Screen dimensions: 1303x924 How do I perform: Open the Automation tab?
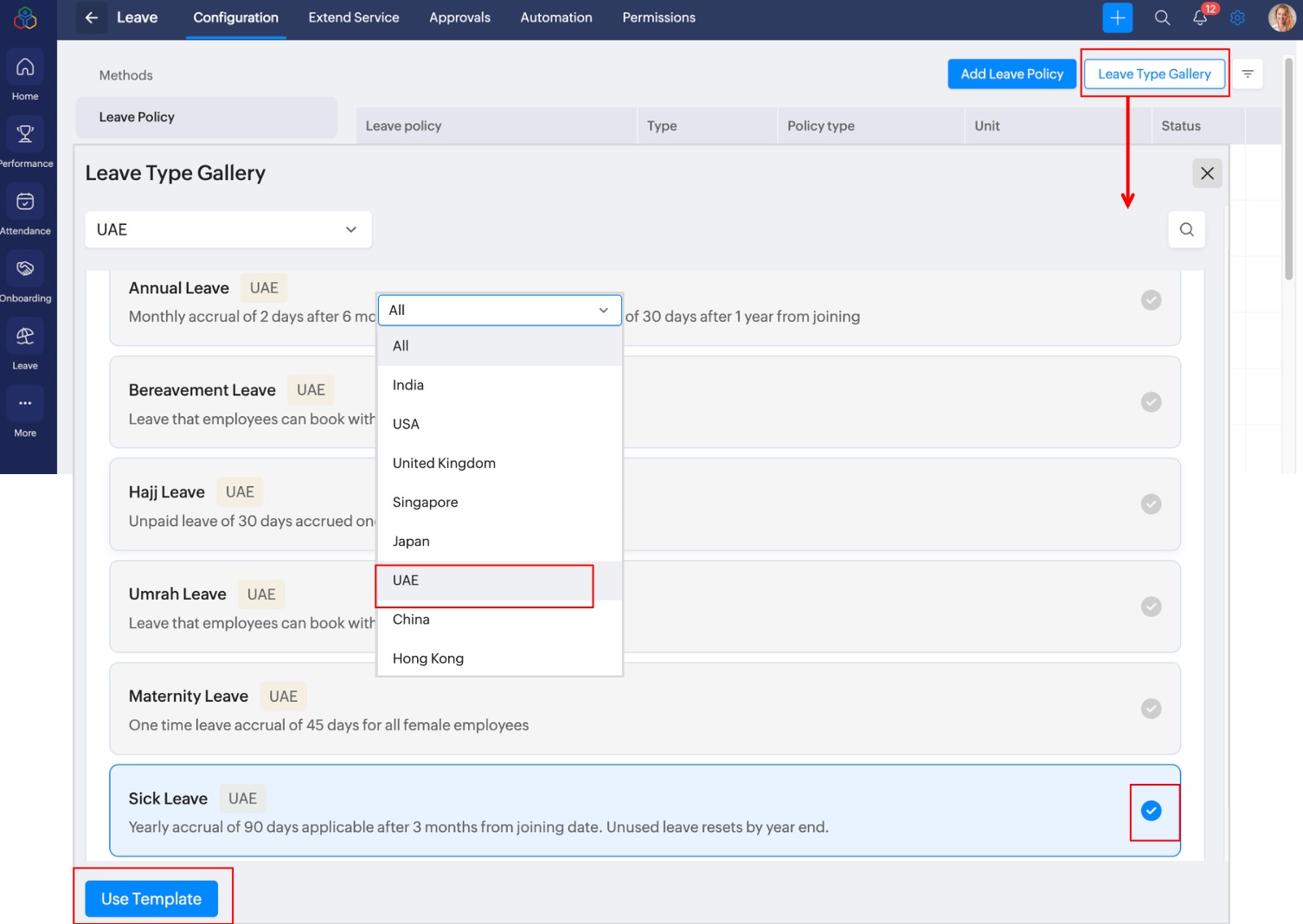click(555, 18)
